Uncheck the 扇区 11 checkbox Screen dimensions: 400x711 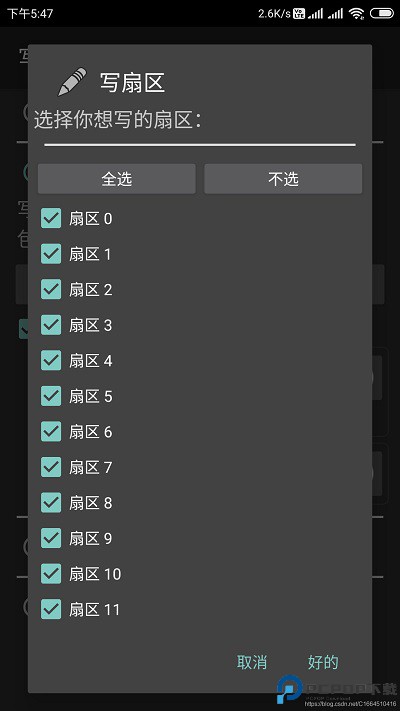(51, 609)
